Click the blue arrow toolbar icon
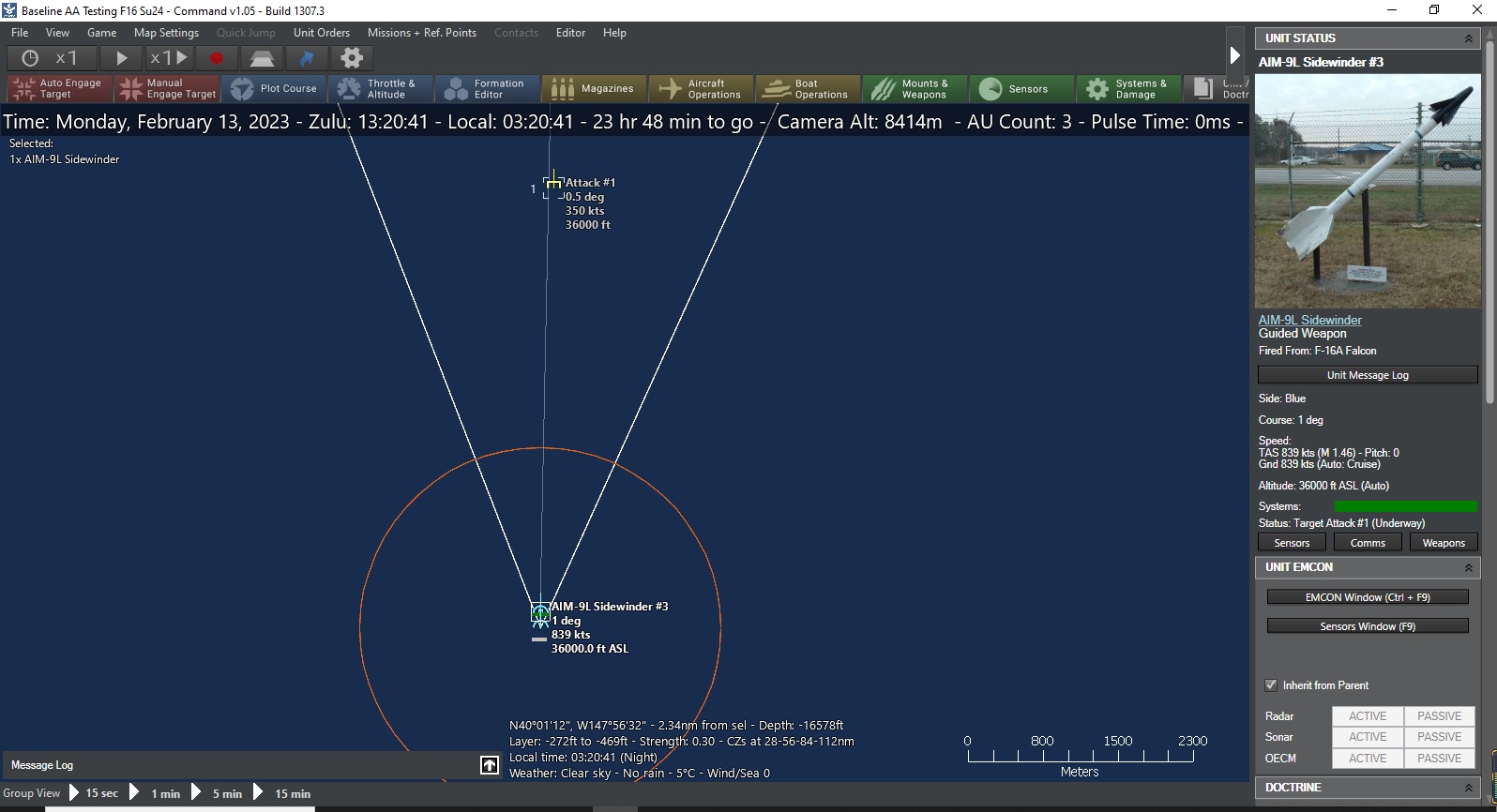1497x812 pixels. [x=307, y=58]
